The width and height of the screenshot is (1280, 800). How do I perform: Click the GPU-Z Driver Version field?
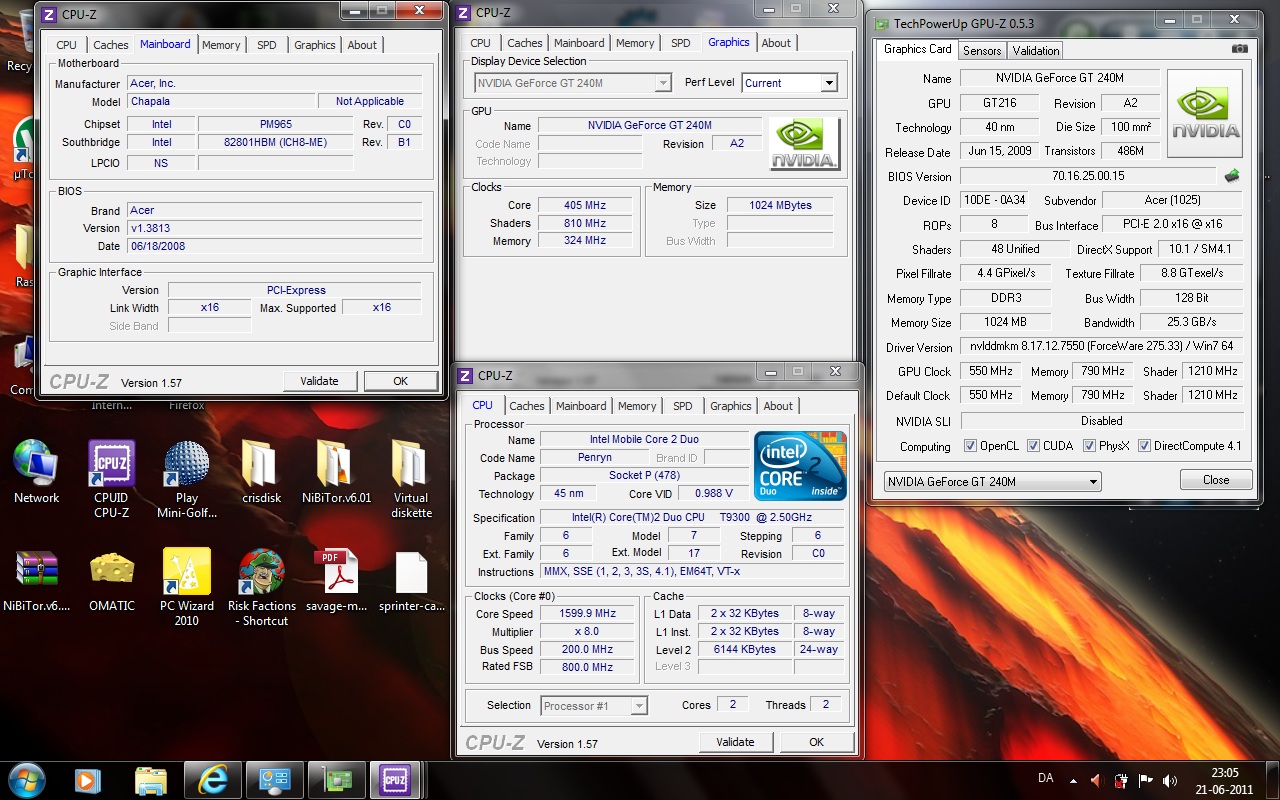(x=1102, y=347)
